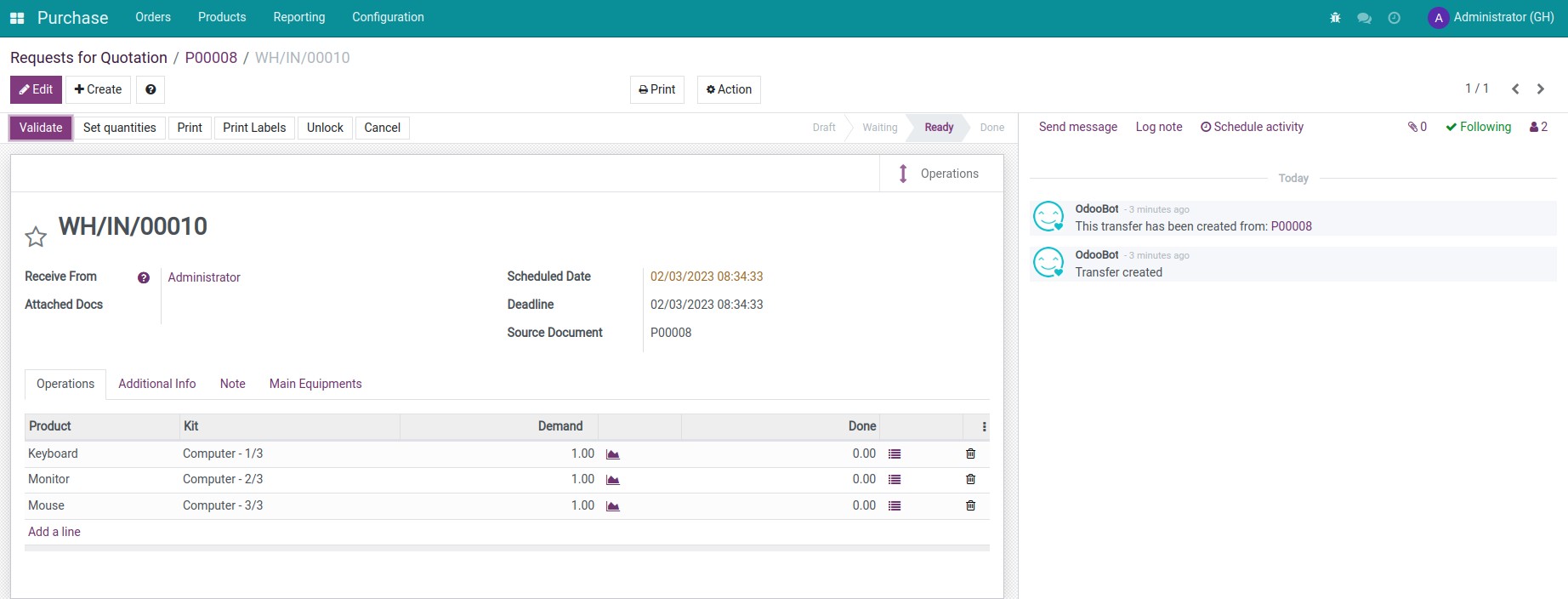Open the activities clock icon
1568x599 pixels.
point(1394,18)
